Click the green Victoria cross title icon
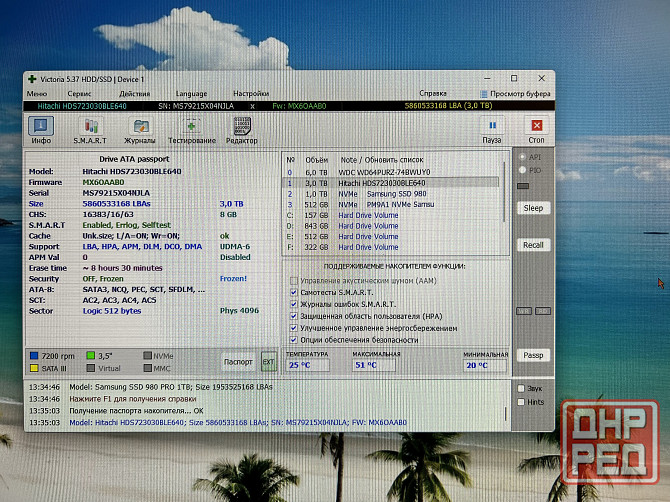Viewport: 670px width, 502px height. pyautogui.click(x=32, y=79)
